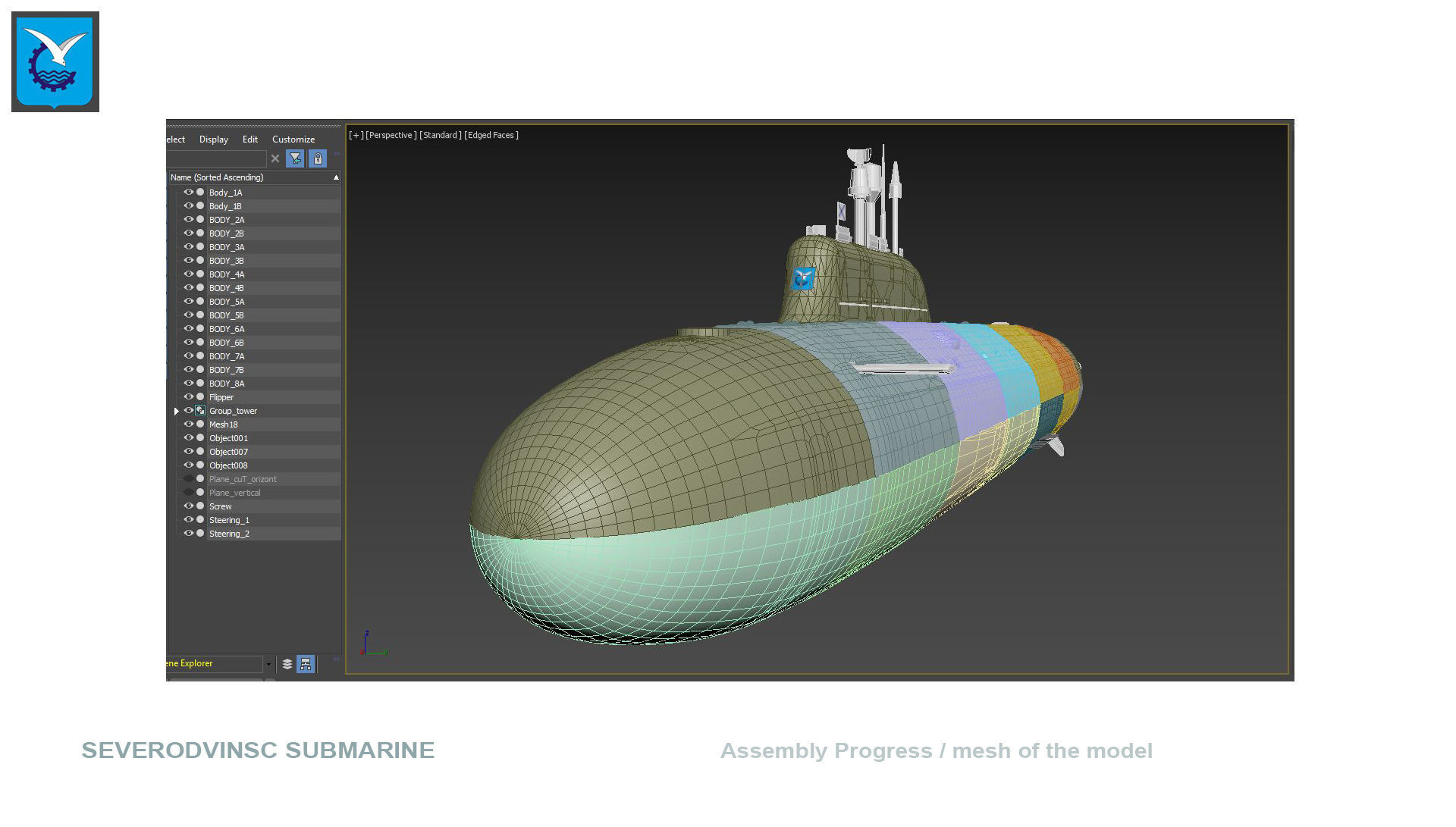Expand the Group_tower tree node

click(x=177, y=411)
